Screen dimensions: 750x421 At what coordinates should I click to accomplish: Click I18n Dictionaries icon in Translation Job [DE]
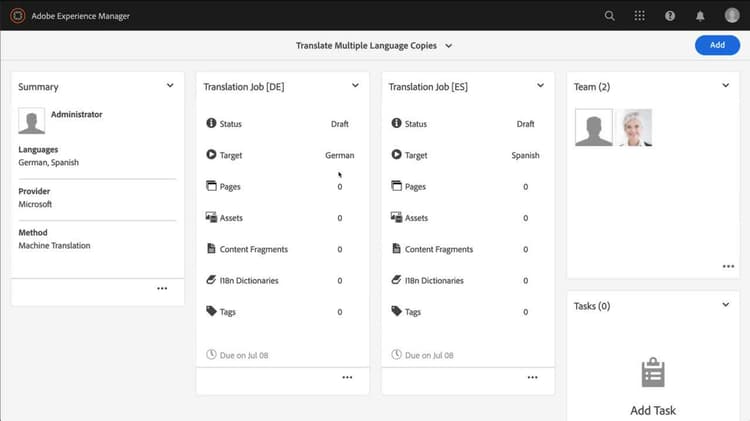click(211, 280)
